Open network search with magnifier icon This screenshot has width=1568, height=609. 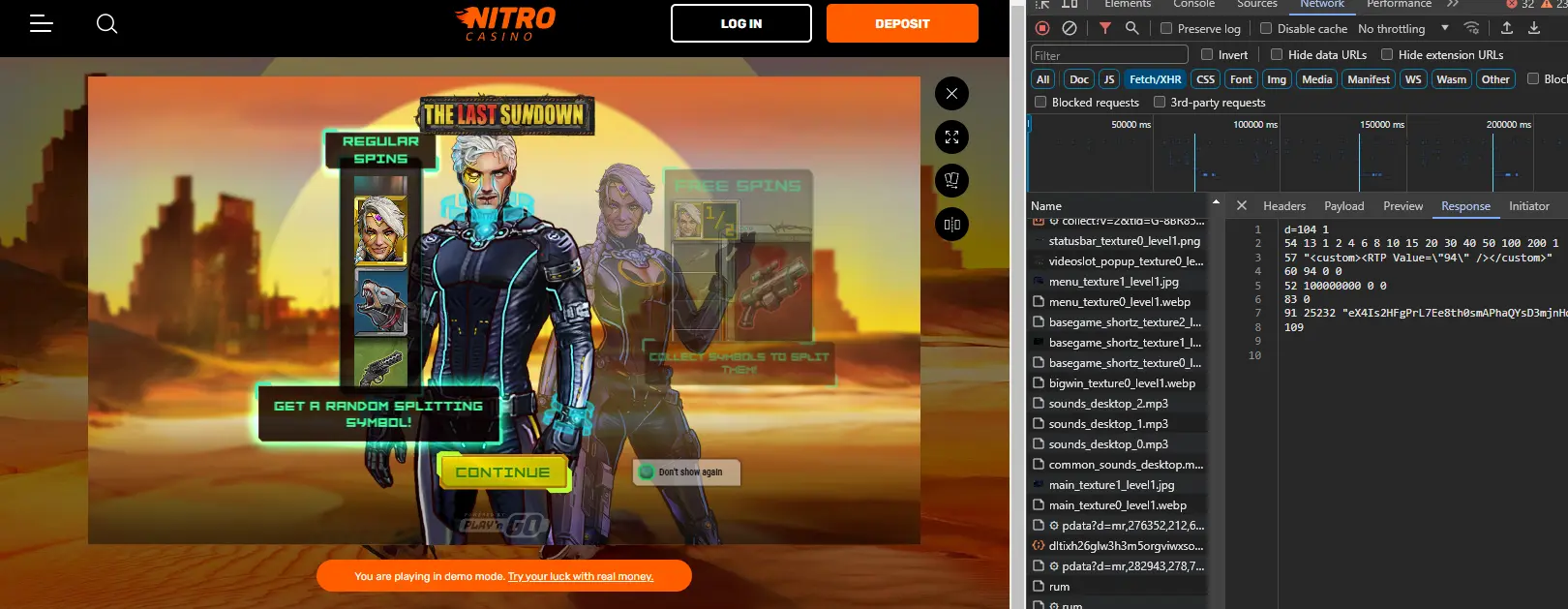[x=1131, y=28]
